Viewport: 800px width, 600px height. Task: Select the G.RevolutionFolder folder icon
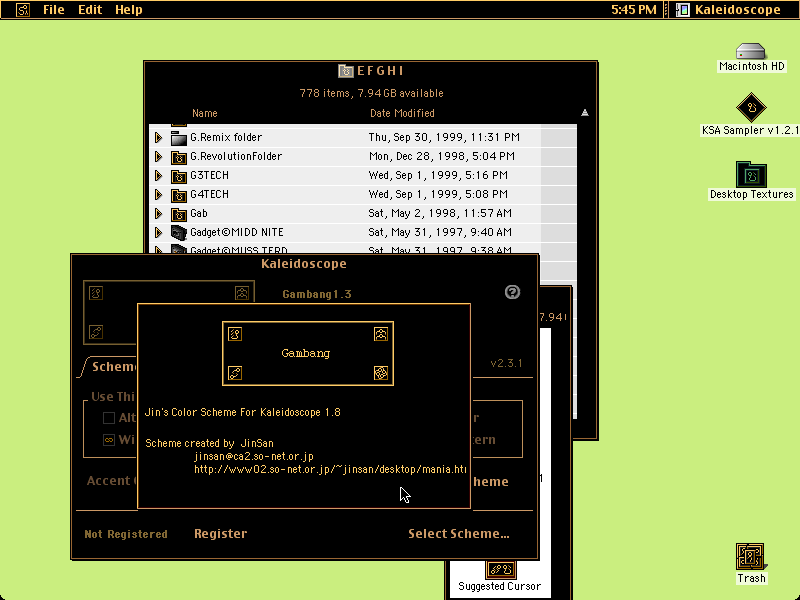tap(179, 157)
